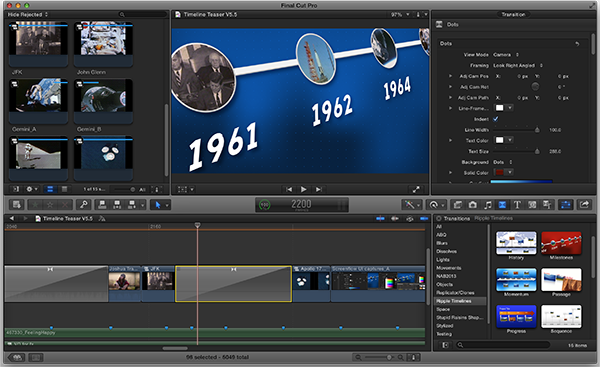Select the John Glenn clip thumbnail
Screen dimensions: 600x367
click(x=103, y=44)
